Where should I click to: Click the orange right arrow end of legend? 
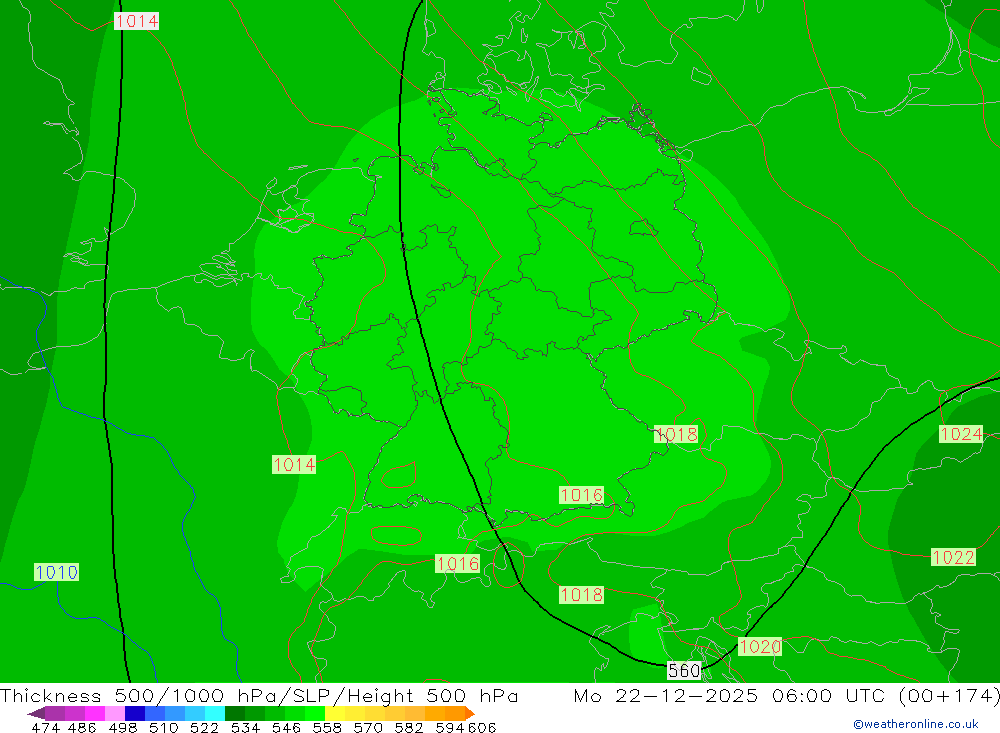470,713
